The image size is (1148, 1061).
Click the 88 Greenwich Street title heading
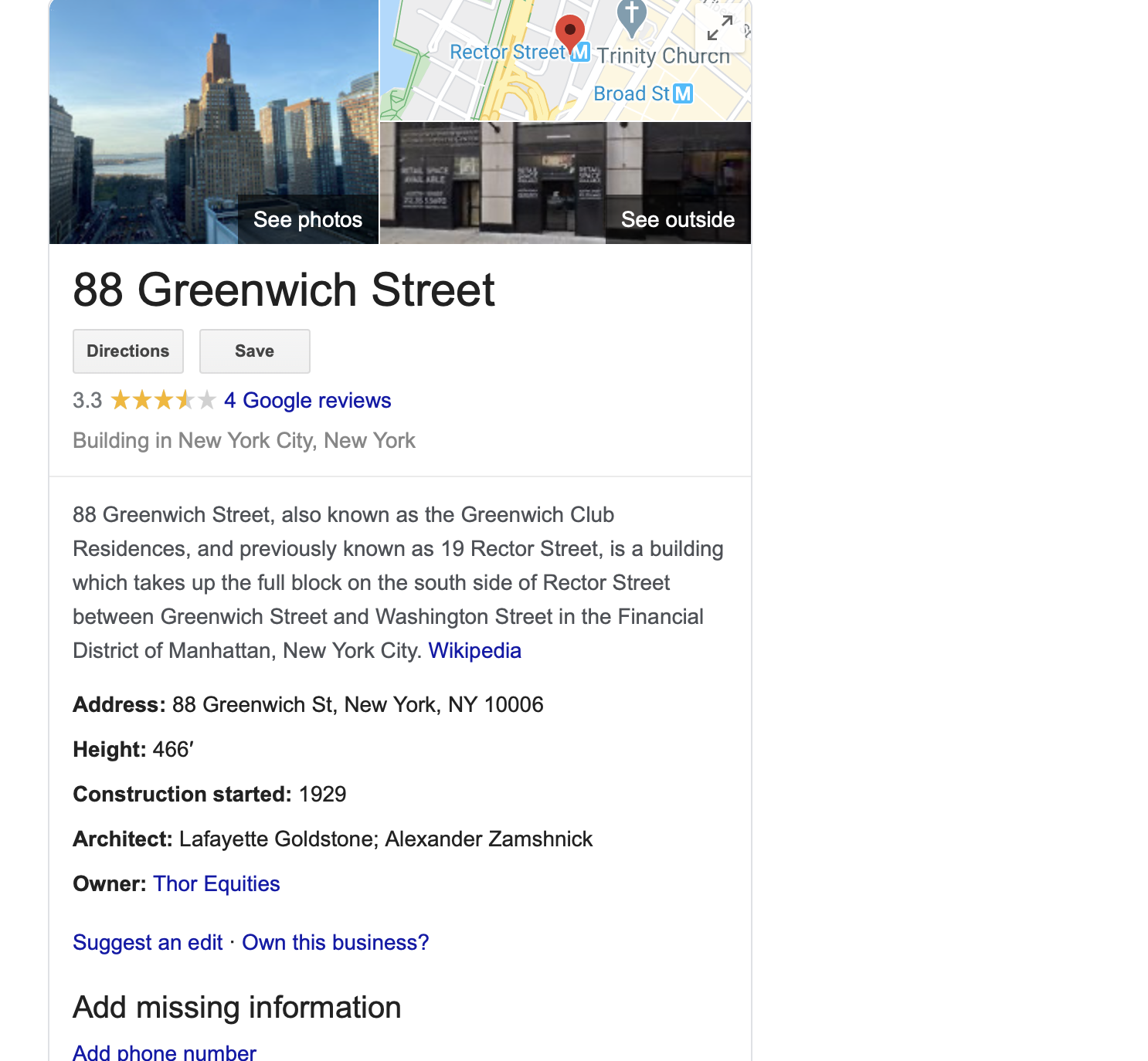click(x=284, y=290)
